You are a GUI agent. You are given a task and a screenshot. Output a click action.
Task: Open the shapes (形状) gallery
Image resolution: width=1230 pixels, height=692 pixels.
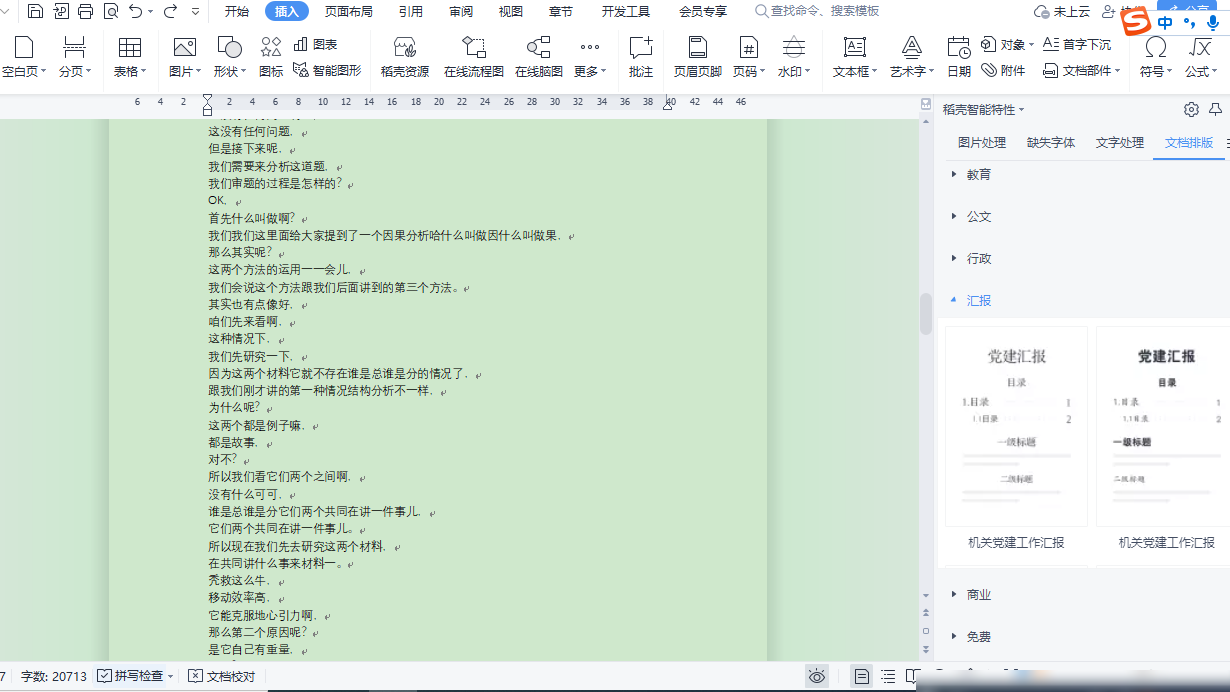click(229, 56)
